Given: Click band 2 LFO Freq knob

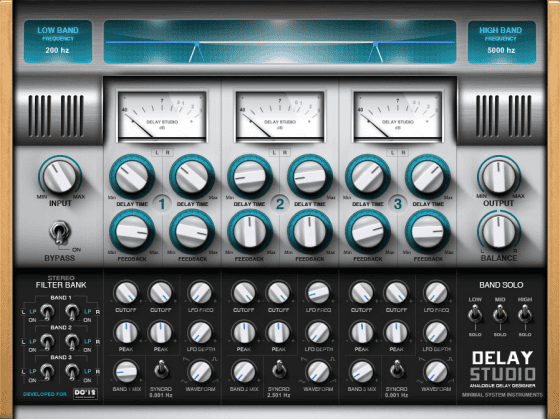Looking at the screenshot, I should pos(318,293).
